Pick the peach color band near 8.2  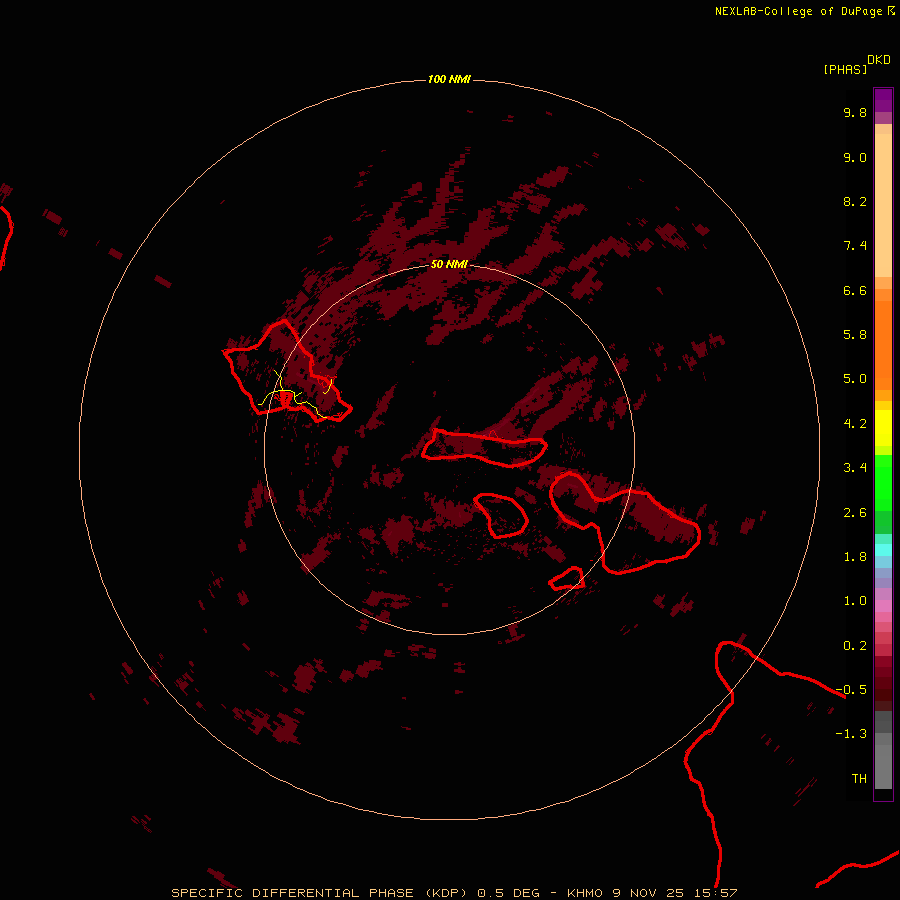pos(883,202)
